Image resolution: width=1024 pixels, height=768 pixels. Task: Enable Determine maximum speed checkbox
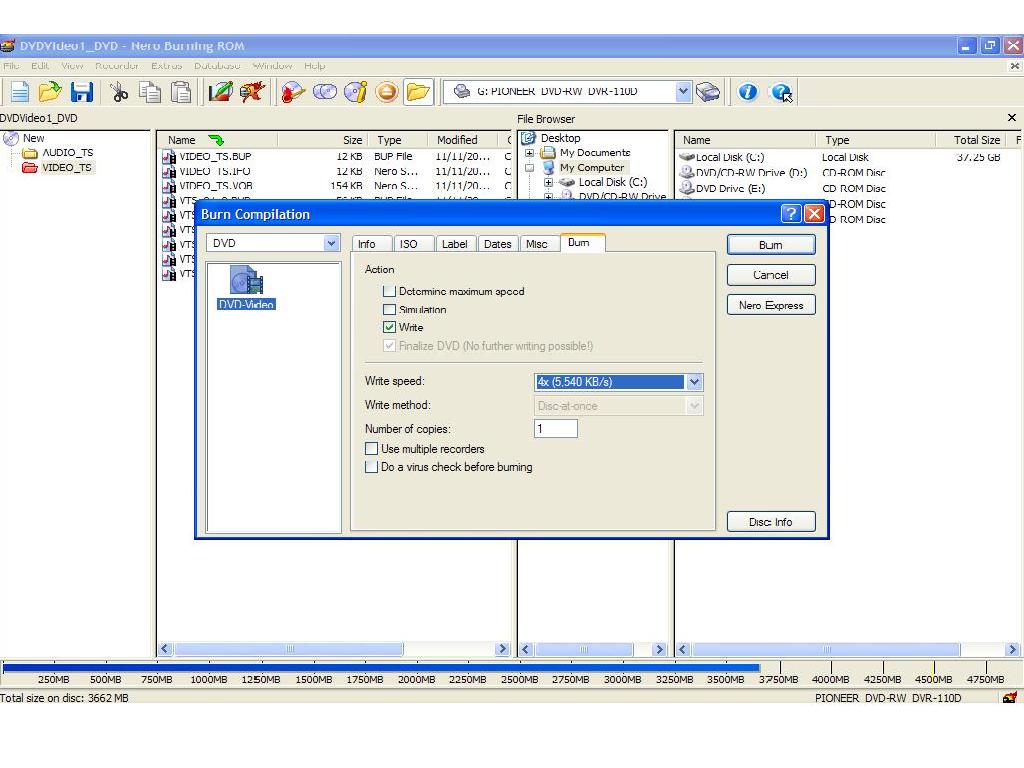[x=389, y=291]
